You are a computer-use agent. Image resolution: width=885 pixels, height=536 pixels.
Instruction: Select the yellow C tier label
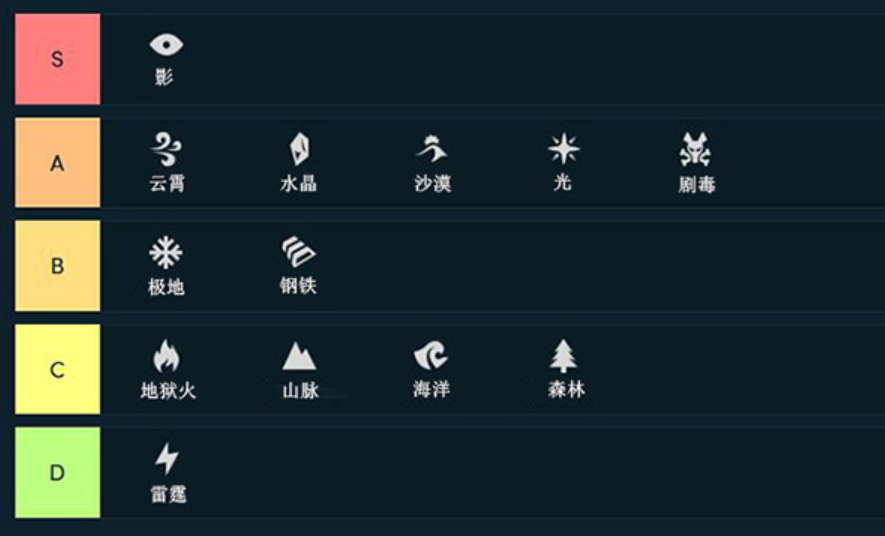click(x=57, y=369)
